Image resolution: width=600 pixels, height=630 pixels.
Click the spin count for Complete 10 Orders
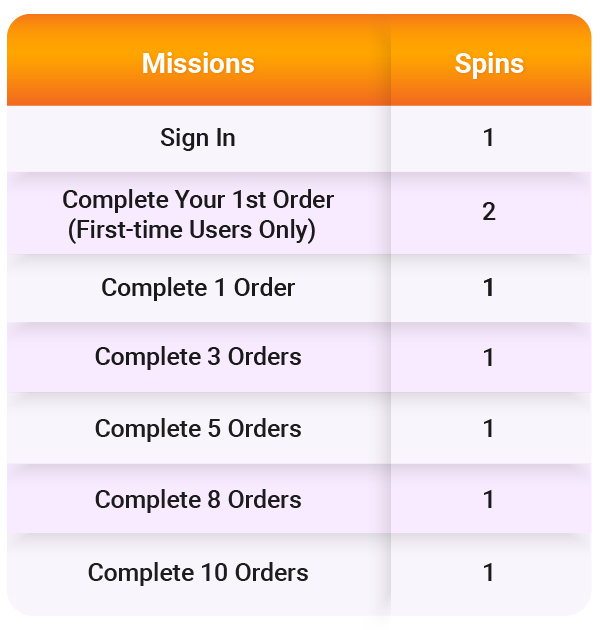tap(489, 573)
